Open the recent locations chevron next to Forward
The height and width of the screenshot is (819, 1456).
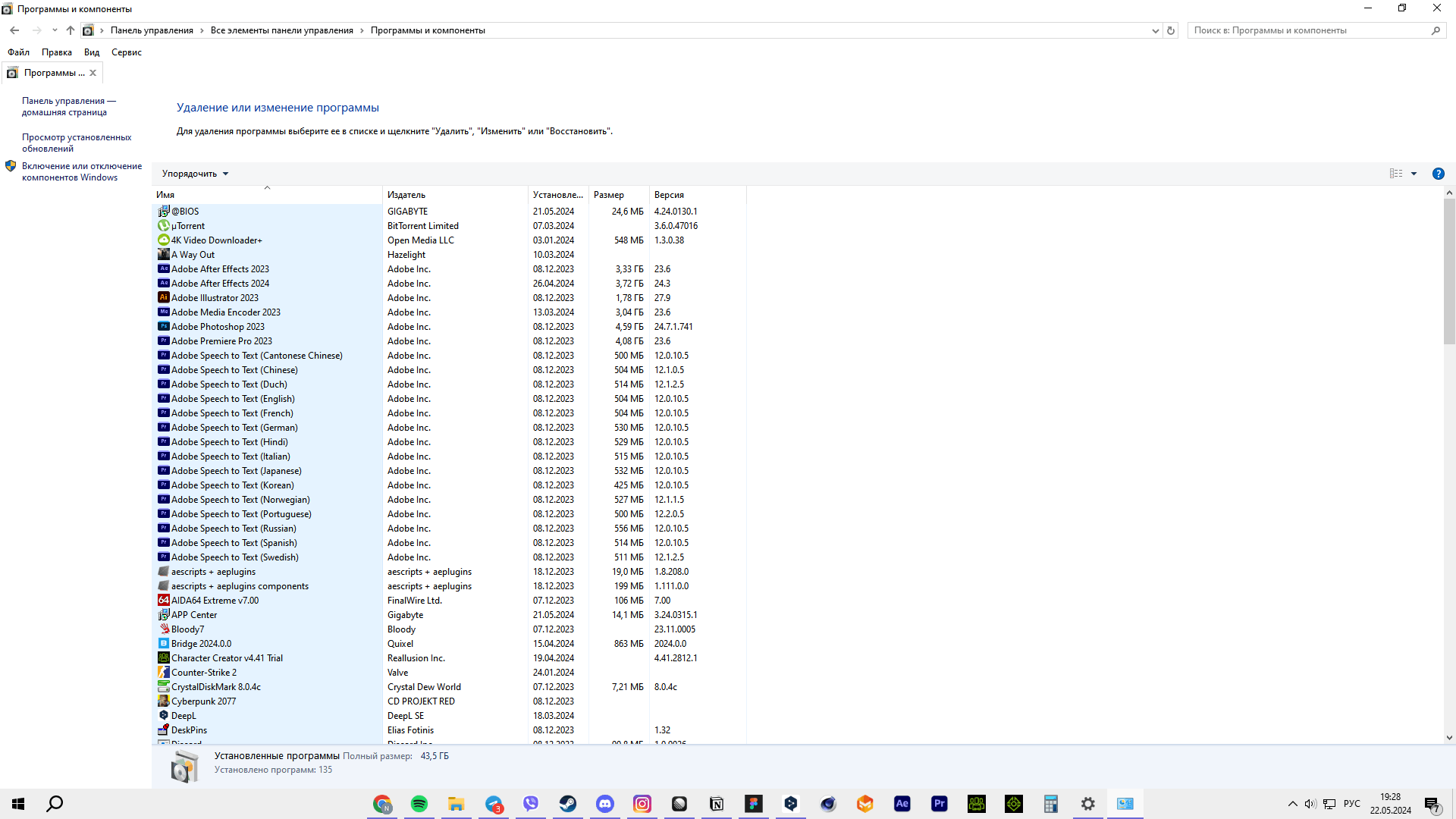coord(55,30)
